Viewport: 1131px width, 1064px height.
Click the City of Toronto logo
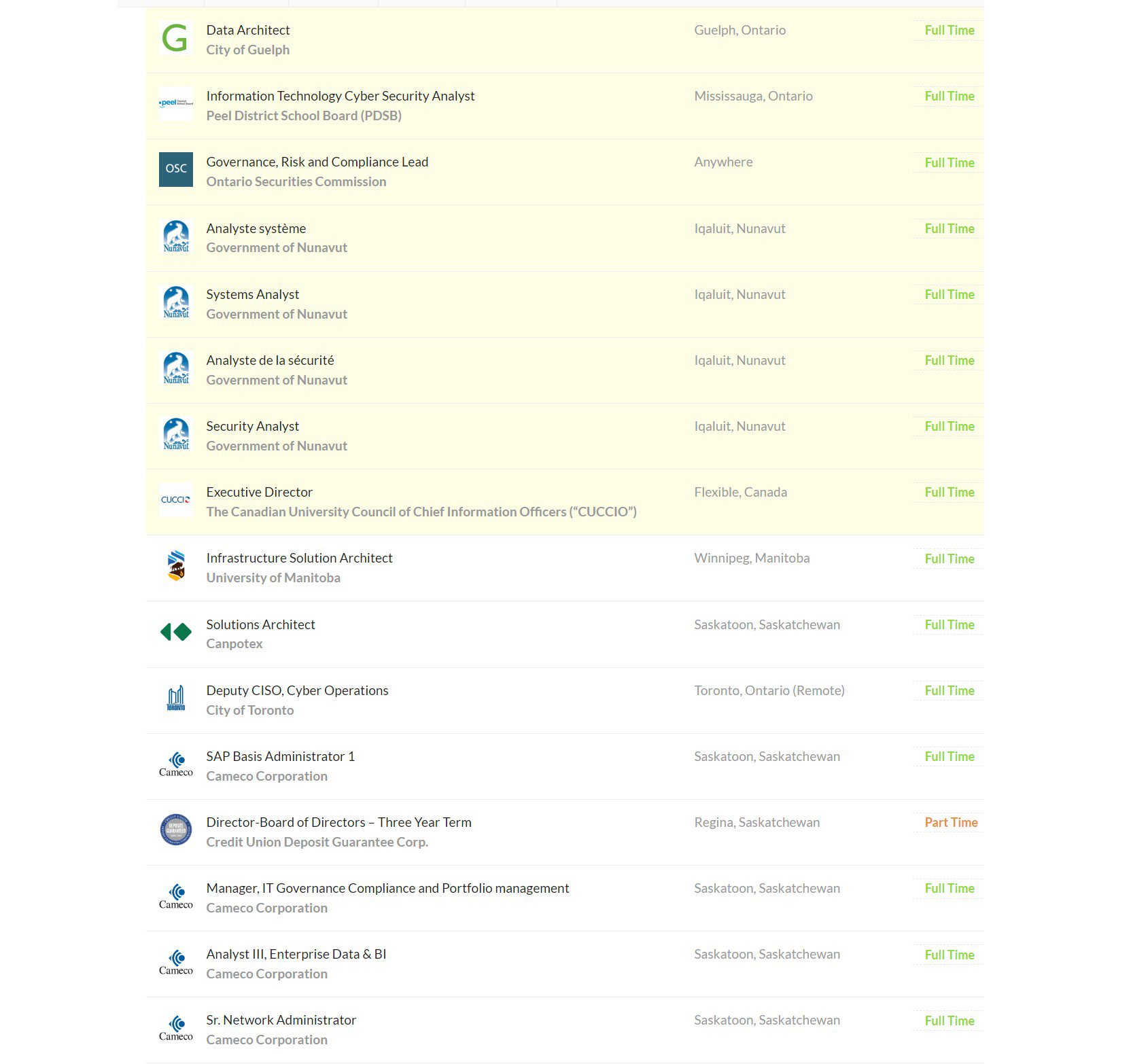pyautogui.click(x=175, y=698)
